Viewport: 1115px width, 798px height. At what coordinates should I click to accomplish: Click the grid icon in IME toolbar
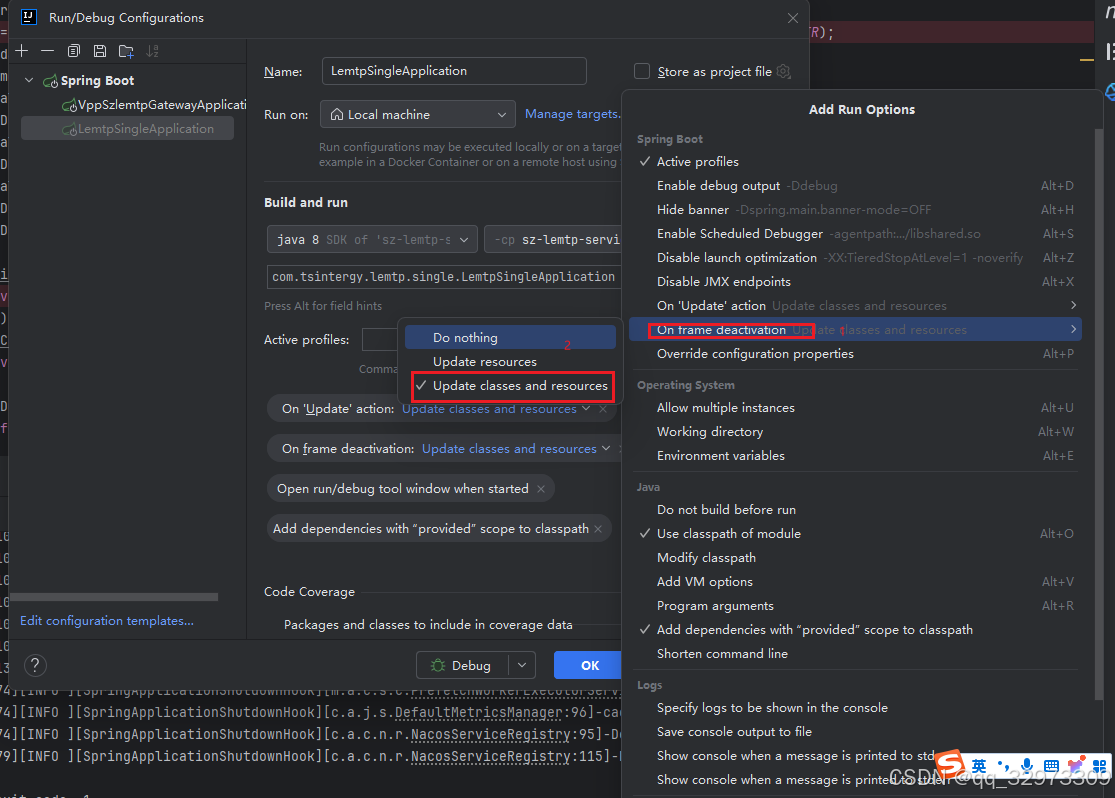click(1099, 766)
